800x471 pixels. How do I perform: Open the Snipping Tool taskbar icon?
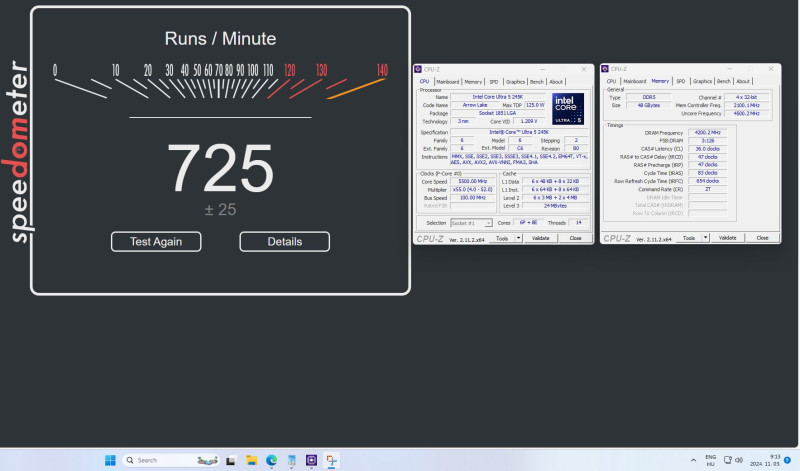tap(332, 460)
